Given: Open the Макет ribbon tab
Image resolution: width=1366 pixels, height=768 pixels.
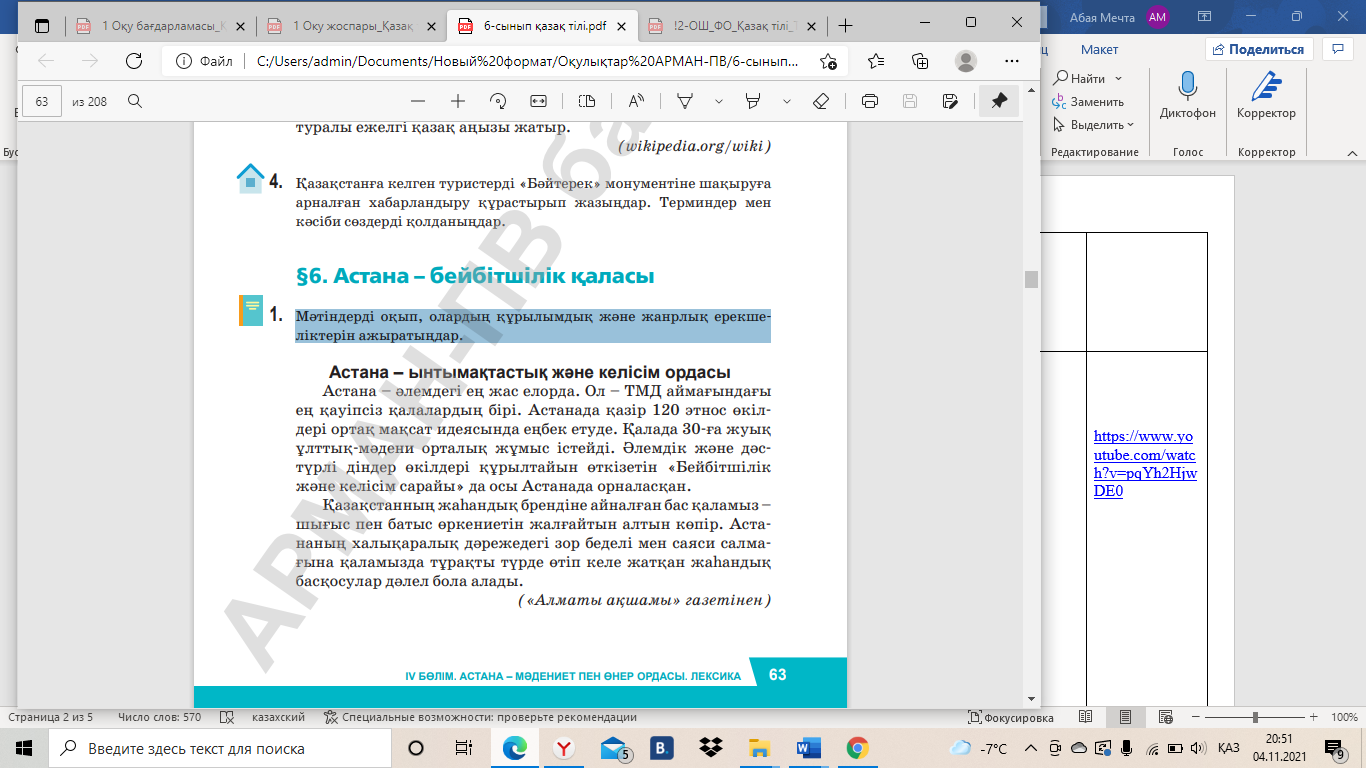Looking at the screenshot, I should coord(1099,49).
